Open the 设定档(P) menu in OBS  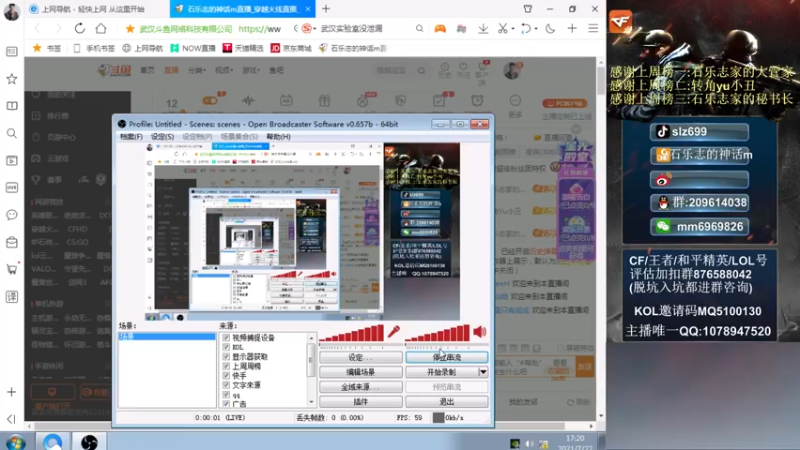point(197,137)
